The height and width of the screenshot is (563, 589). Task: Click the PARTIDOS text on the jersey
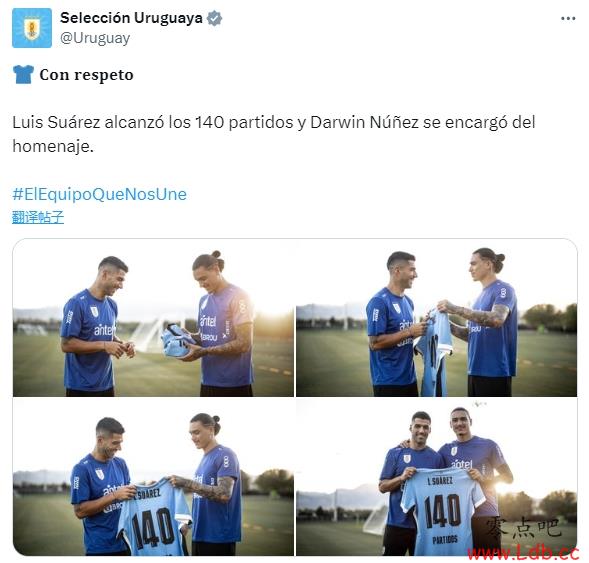tap(445, 540)
